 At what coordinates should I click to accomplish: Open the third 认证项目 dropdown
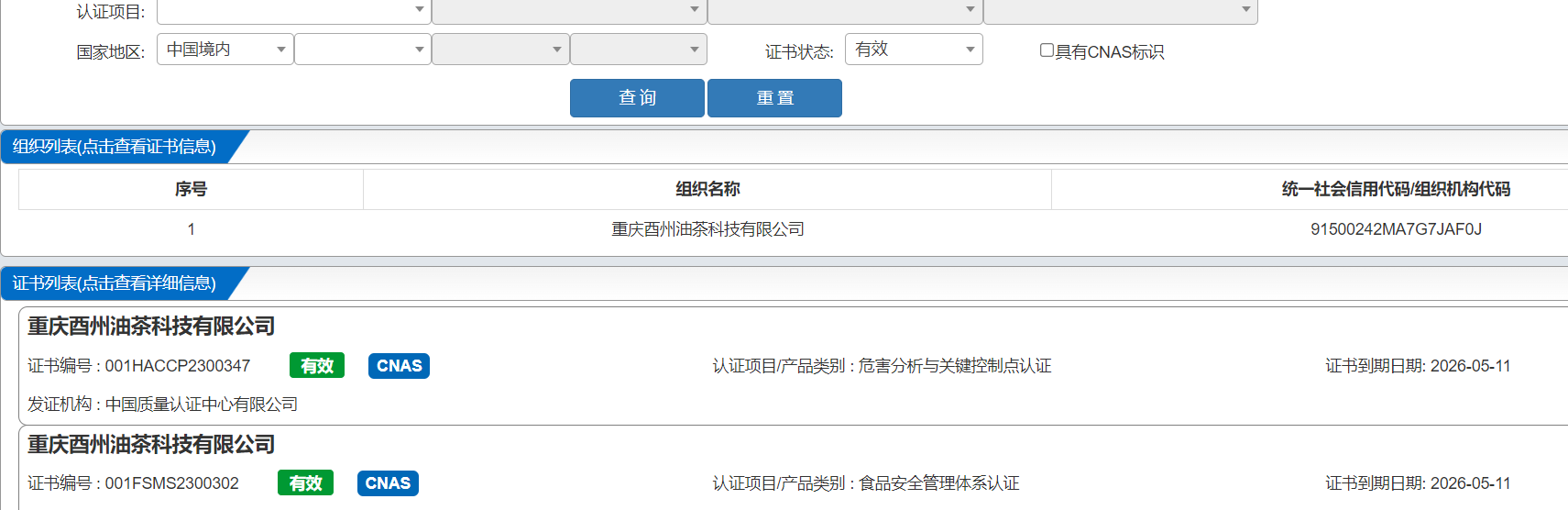click(x=845, y=11)
